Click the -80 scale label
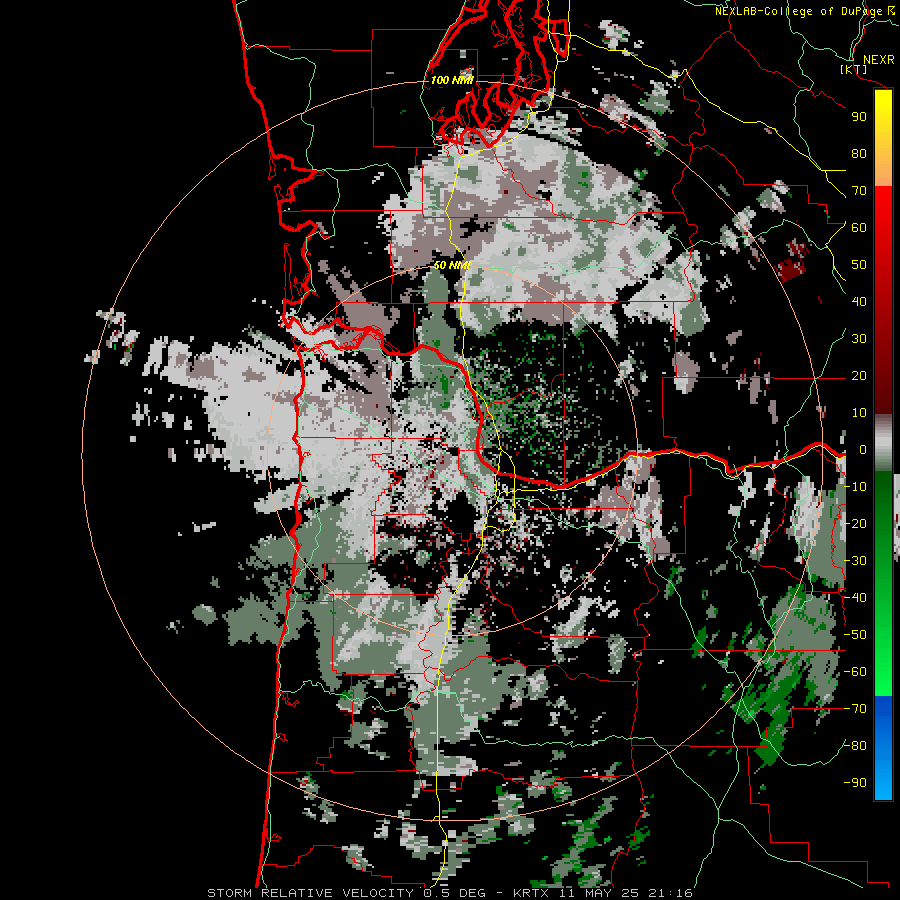The height and width of the screenshot is (900, 900). point(855,746)
